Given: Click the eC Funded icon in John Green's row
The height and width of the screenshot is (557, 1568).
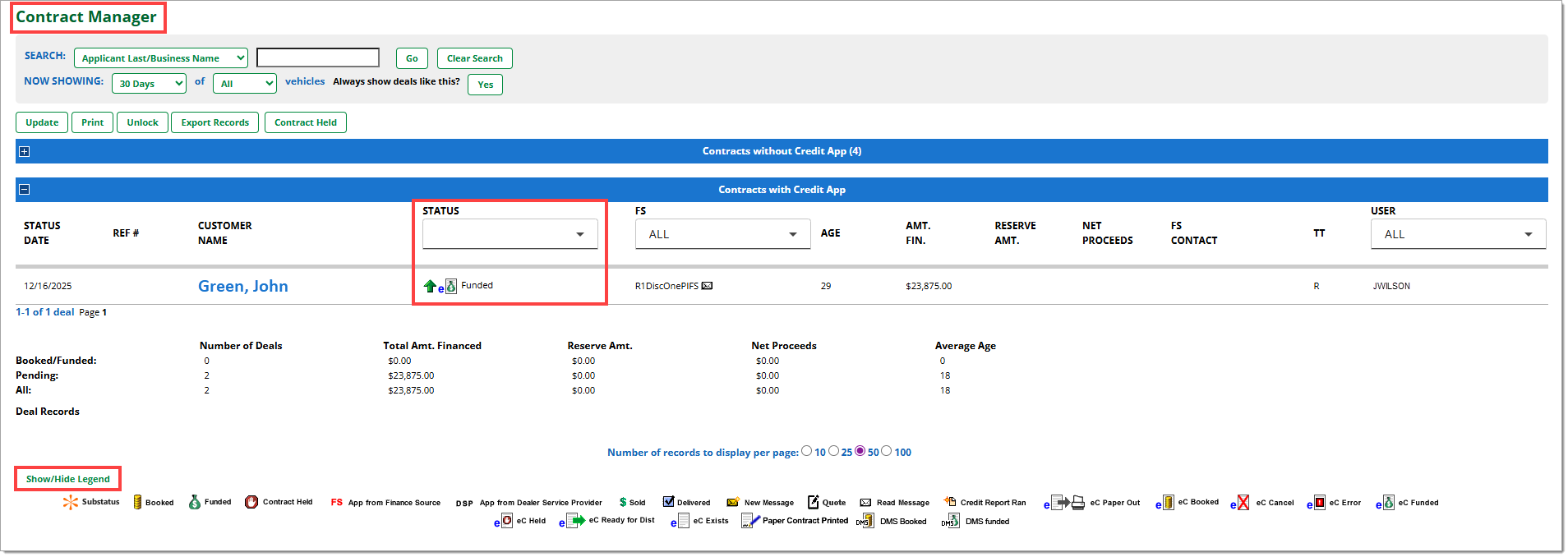Looking at the screenshot, I should 449,287.
